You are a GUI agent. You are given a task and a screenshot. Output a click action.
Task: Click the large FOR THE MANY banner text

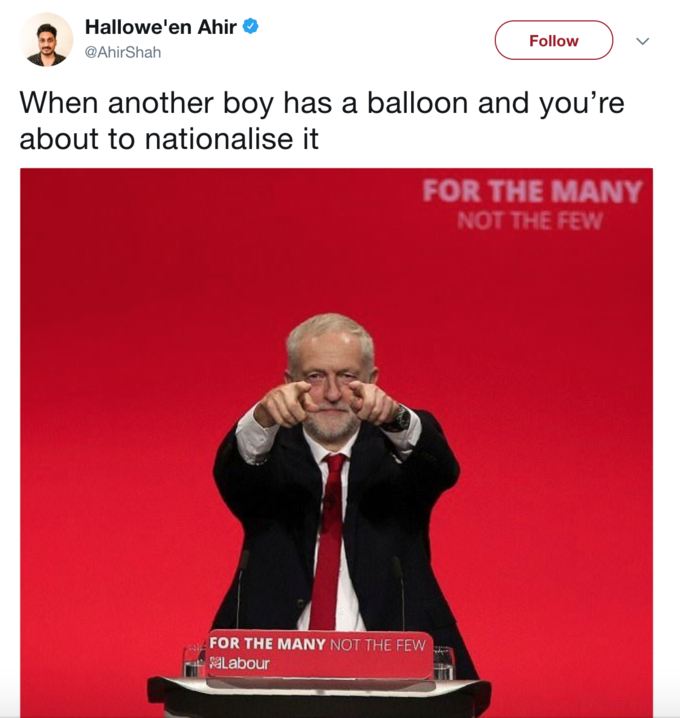click(x=532, y=191)
